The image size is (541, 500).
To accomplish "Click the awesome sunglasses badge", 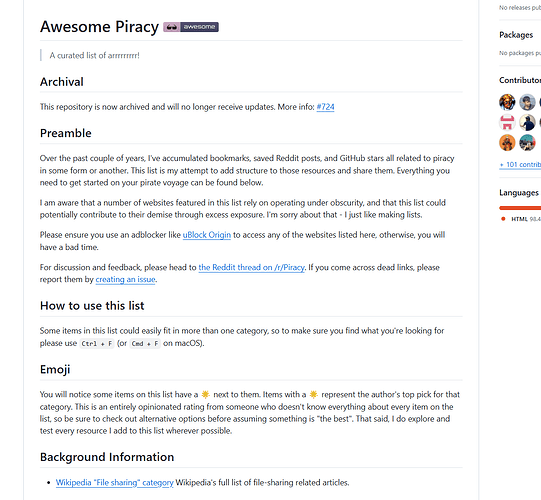I will 191,27.
